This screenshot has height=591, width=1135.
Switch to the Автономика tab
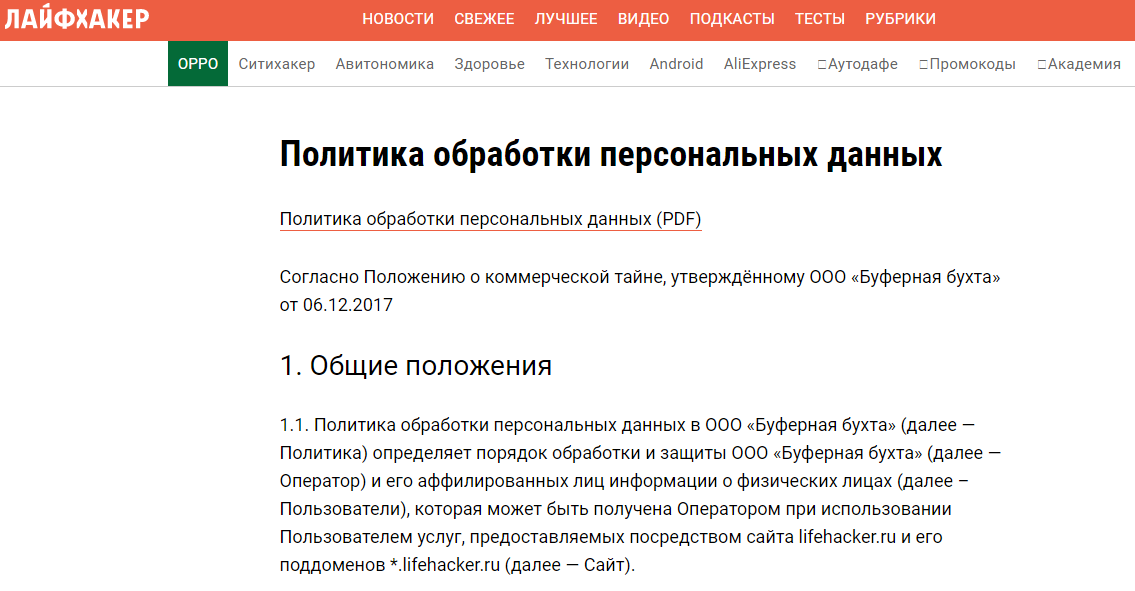385,62
